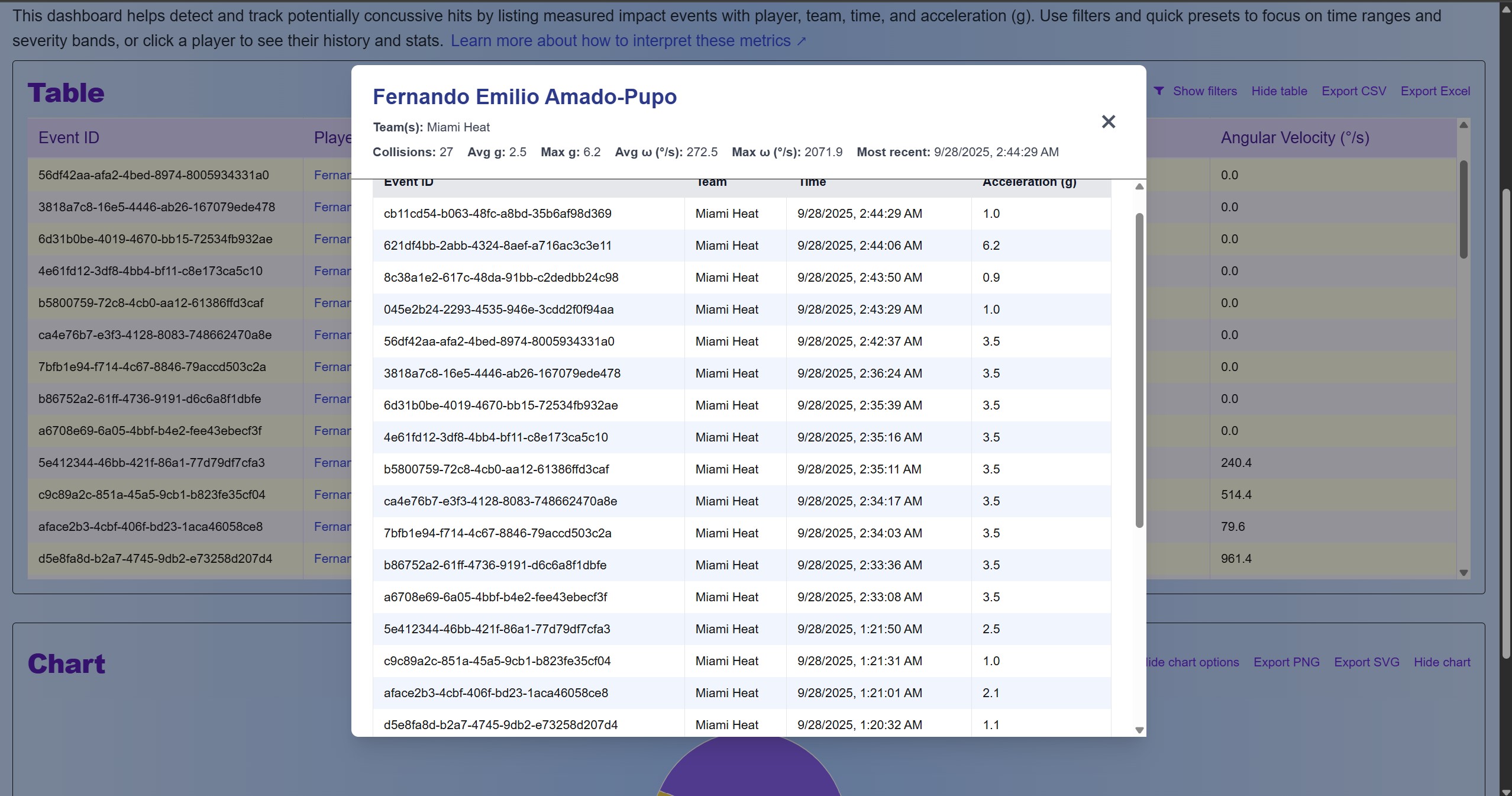Export the table as CSV
Screen dimensions: 1512x796
coord(1353,91)
